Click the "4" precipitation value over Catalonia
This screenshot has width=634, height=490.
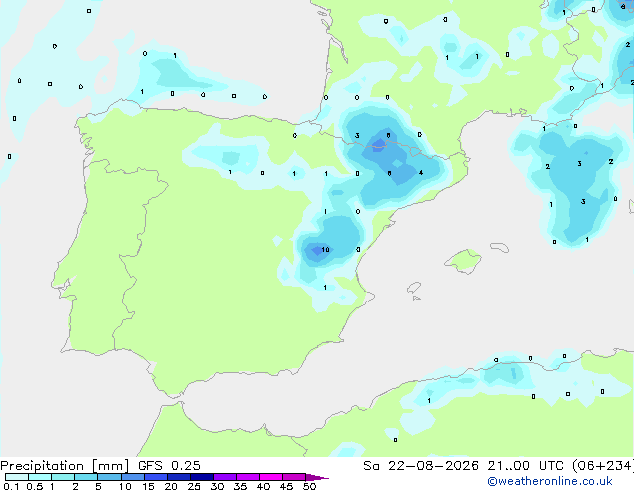421,173
